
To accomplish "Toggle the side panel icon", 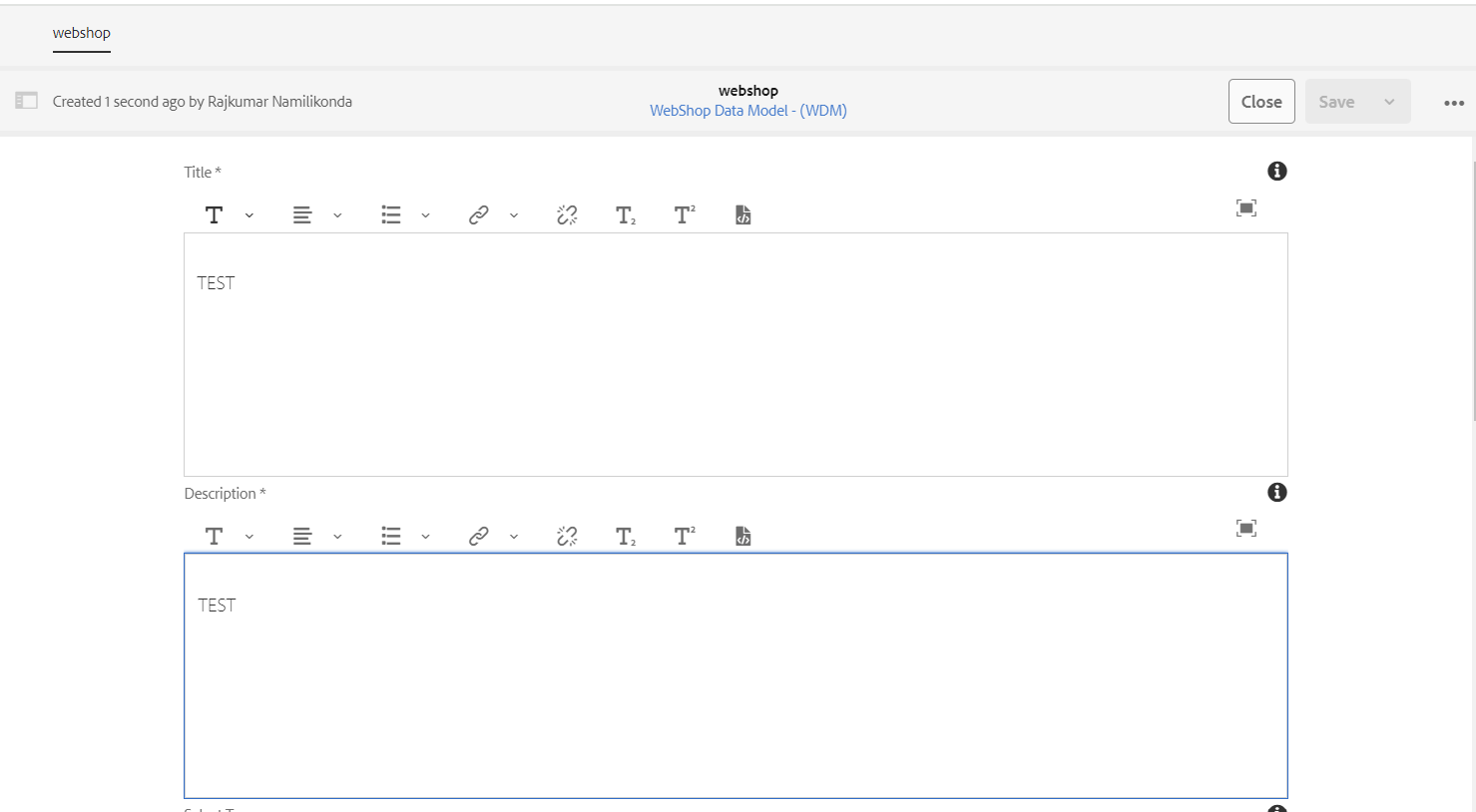I will tap(27, 101).
